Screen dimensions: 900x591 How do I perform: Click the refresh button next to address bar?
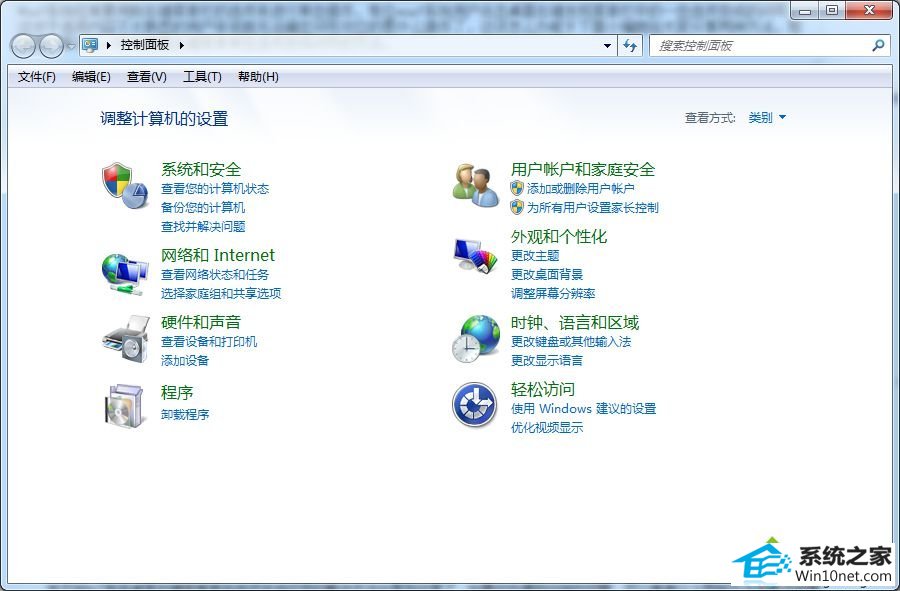[630, 45]
